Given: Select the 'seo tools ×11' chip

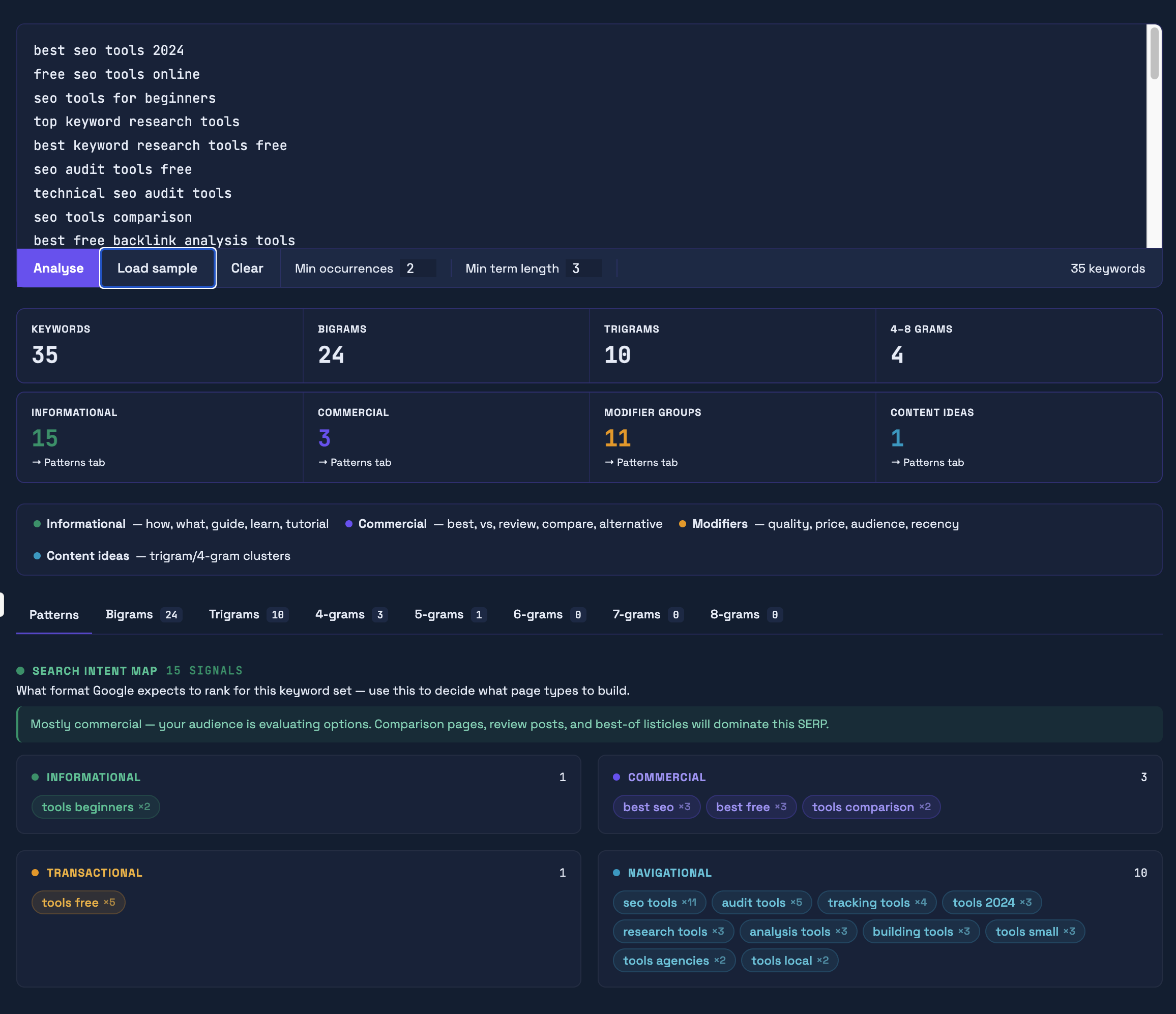Looking at the screenshot, I should 660,902.
